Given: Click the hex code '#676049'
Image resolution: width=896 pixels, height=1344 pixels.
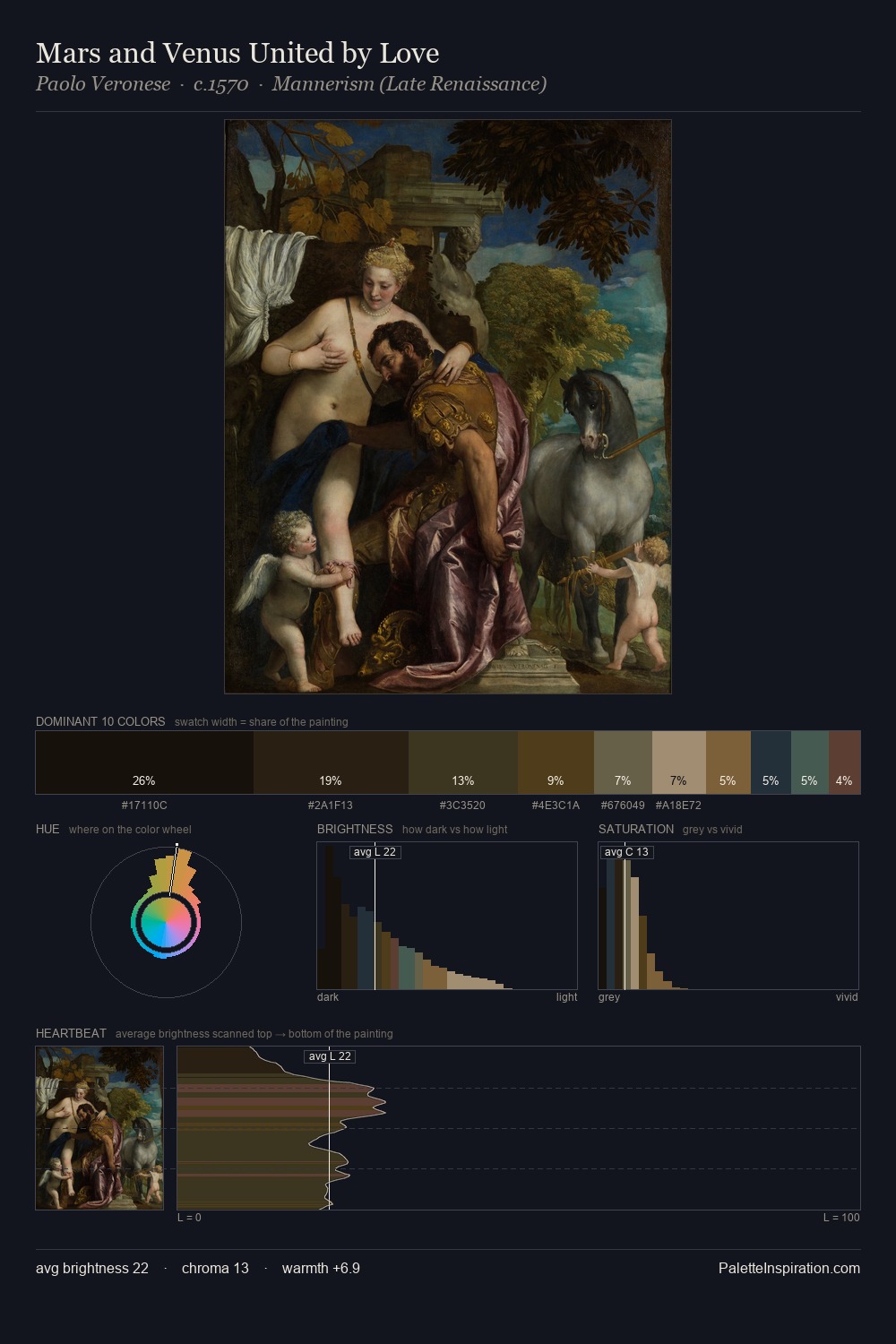Looking at the screenshot, I should [x=623, y=806].
